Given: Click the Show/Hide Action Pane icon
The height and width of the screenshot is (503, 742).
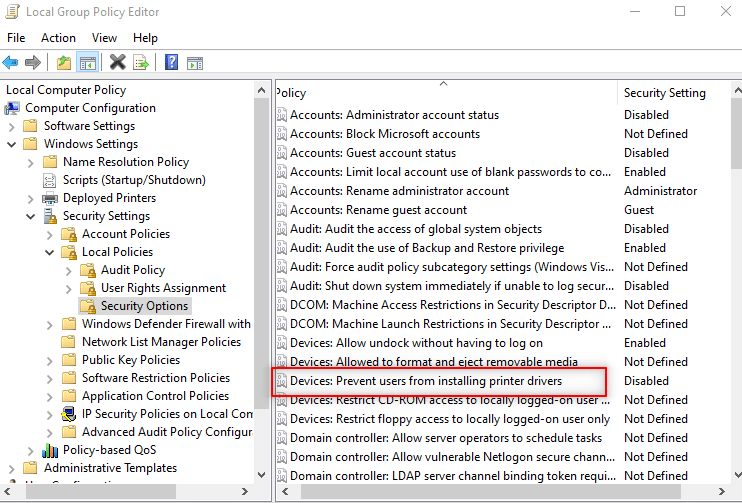Looking at the screenshot, I should pos(195,63).
